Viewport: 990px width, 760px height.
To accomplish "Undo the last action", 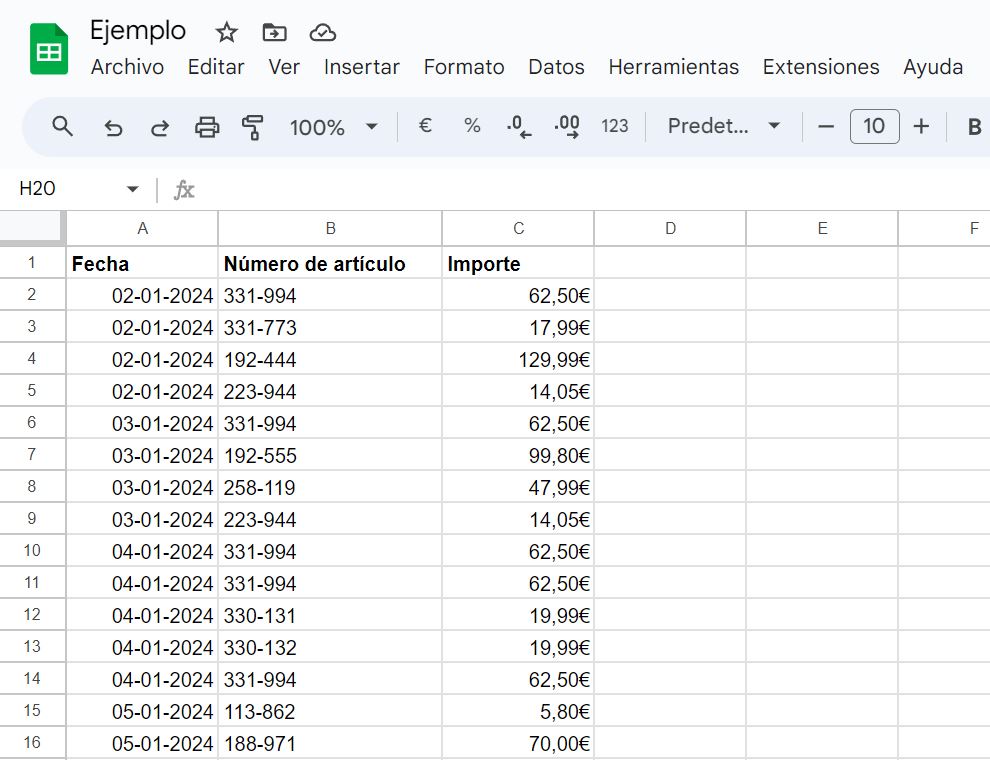I will click(x=113, y=128).
